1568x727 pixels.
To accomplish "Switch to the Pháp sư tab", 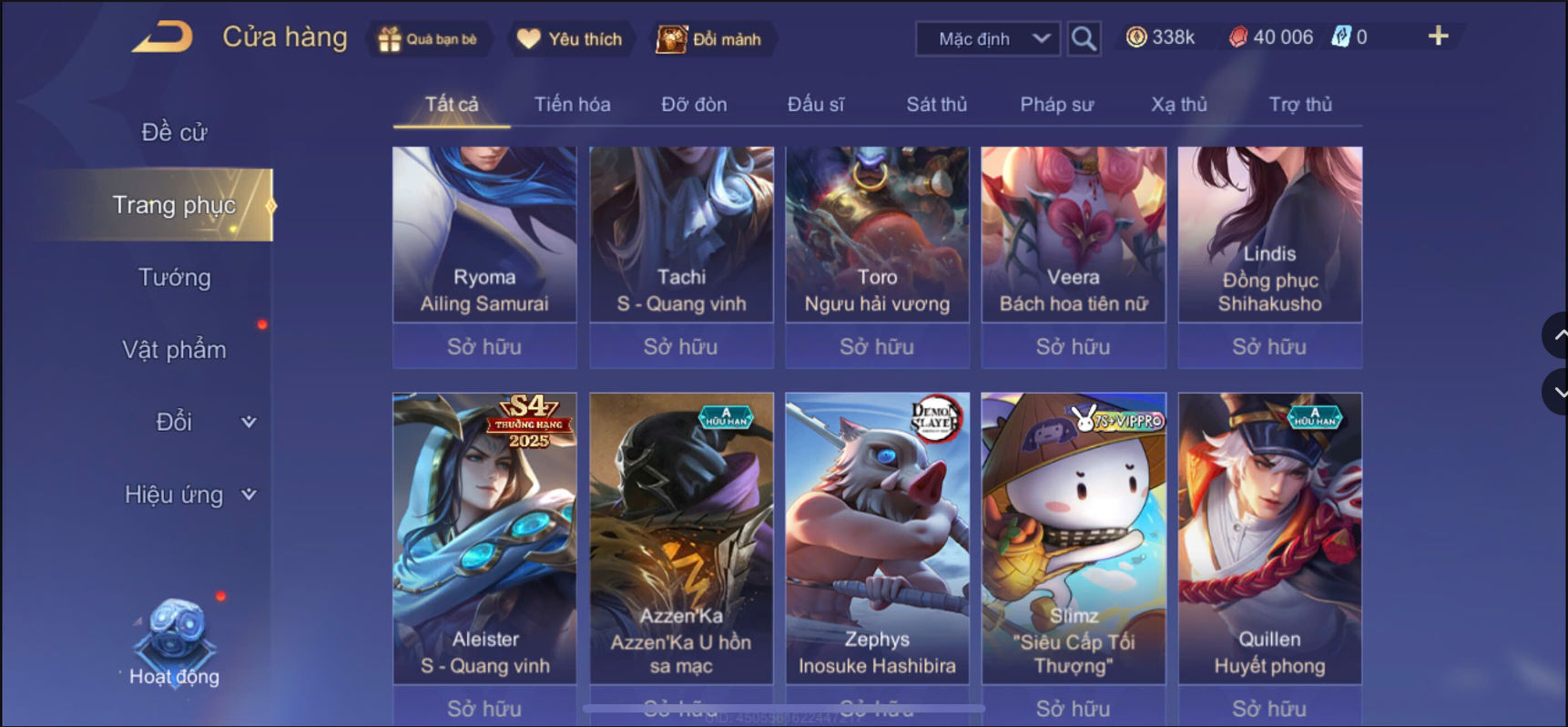I will tap(1056, 104).
